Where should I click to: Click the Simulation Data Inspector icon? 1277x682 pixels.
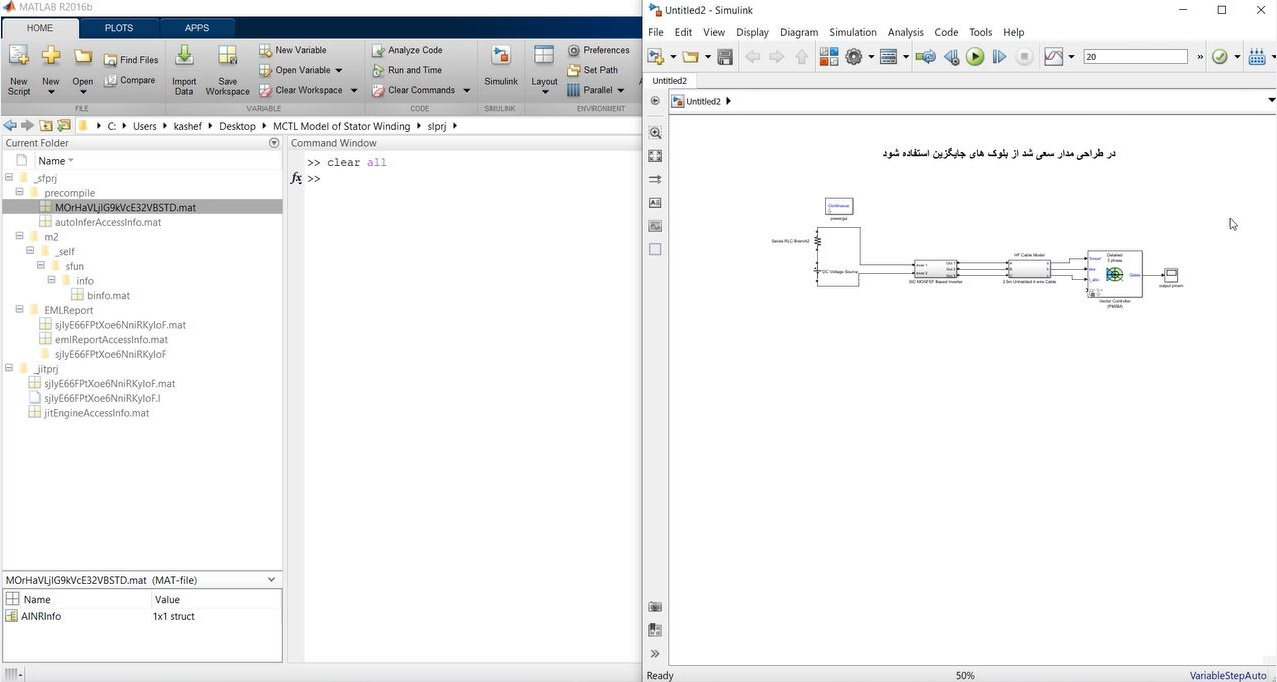pyautogui.click(x=1054, y=57)
